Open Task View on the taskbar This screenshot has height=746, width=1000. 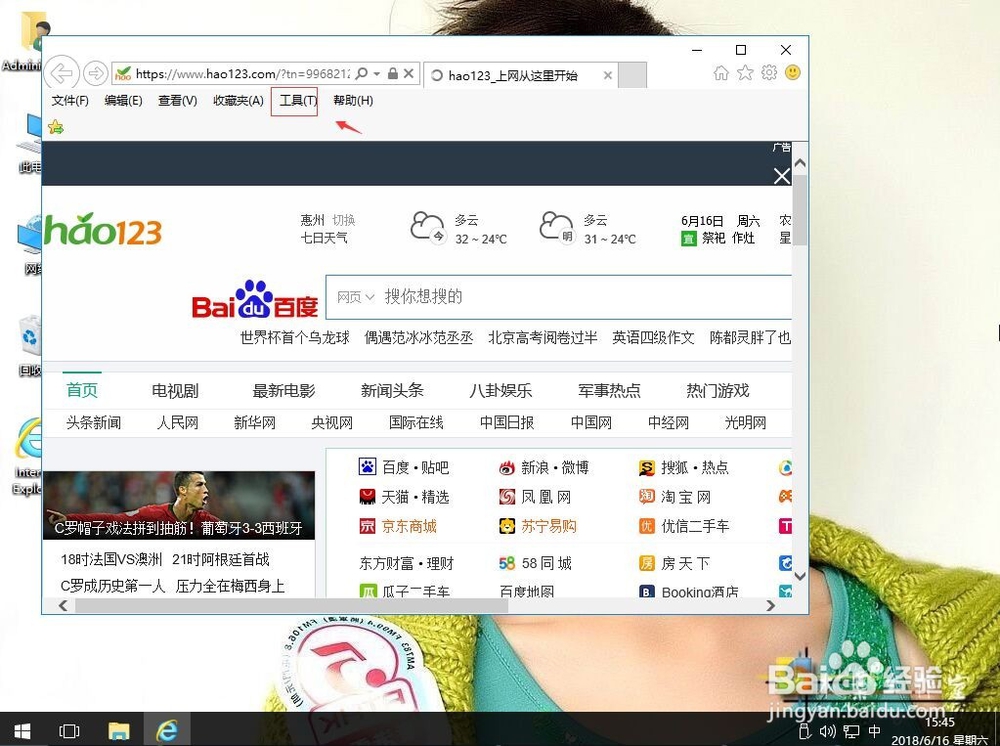pos(69,730)
